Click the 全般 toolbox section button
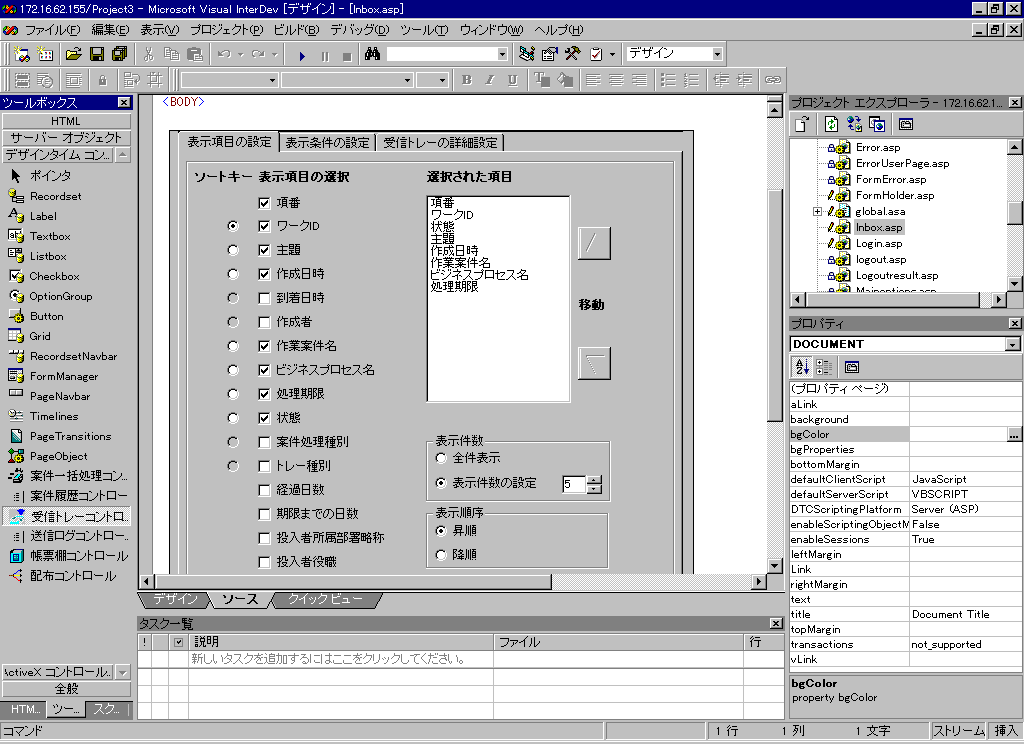The height and width of the screenshot is (744, 1024). tap(66, 688)
